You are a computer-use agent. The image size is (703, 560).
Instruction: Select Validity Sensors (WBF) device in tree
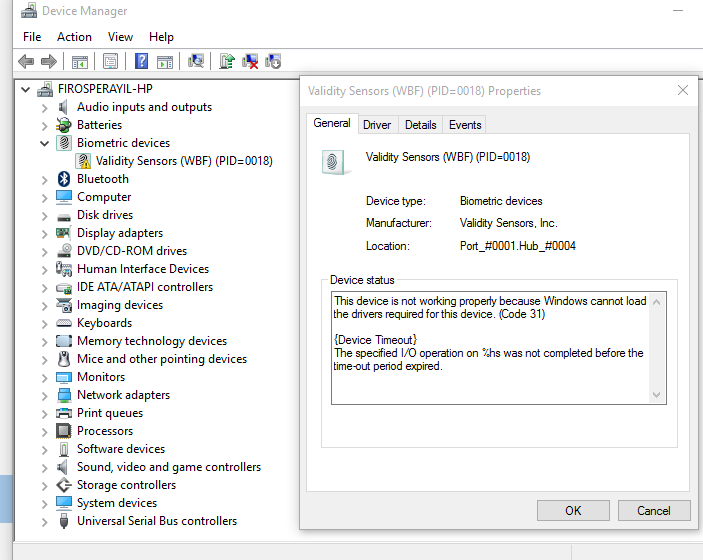pyautogui.click(x=184, y=161)
